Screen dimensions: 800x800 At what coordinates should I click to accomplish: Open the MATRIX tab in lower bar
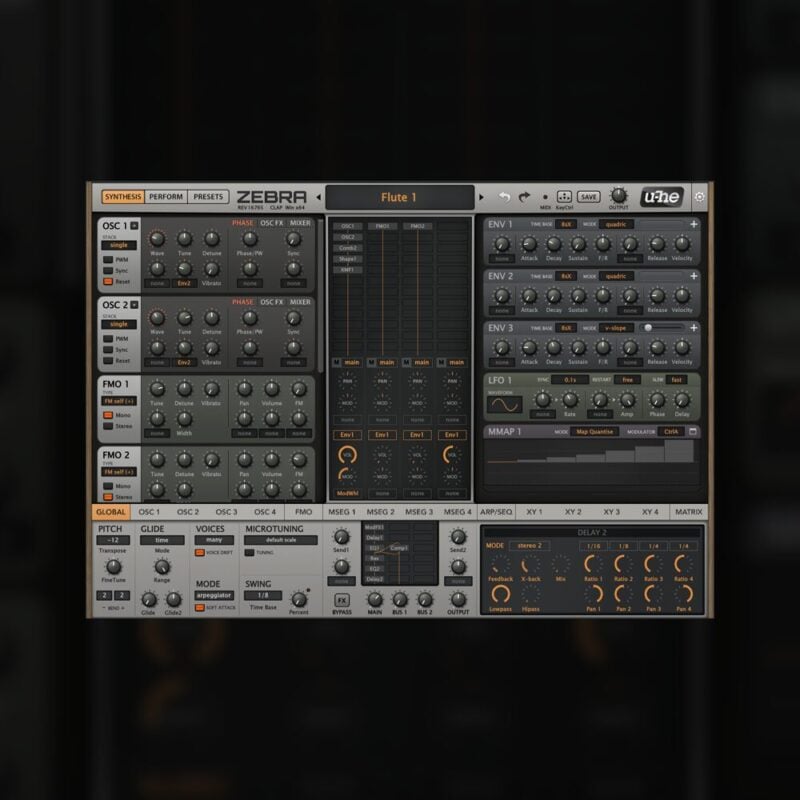[x=689, y=512]
